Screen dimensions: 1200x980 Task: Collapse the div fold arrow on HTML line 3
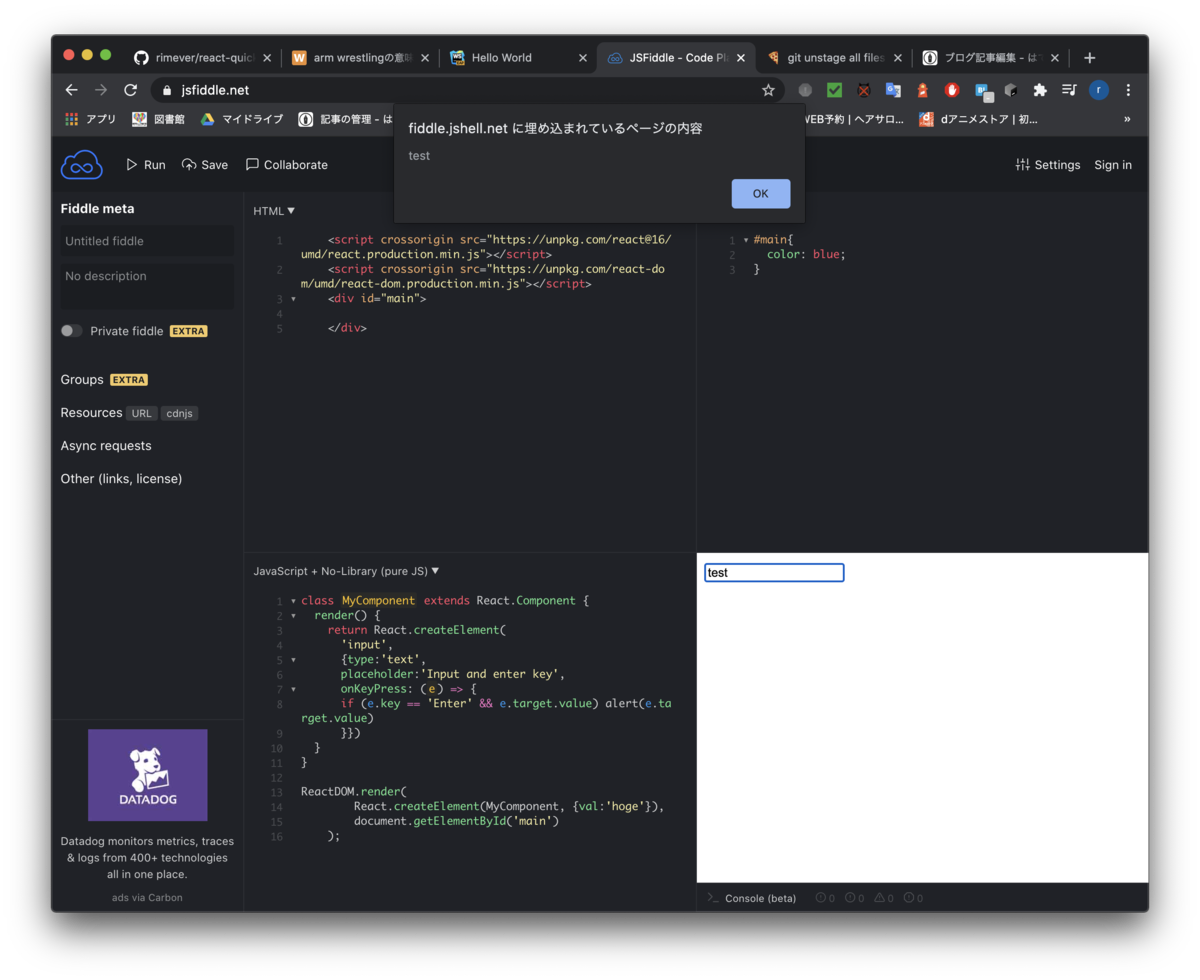[x=293, y=299]
